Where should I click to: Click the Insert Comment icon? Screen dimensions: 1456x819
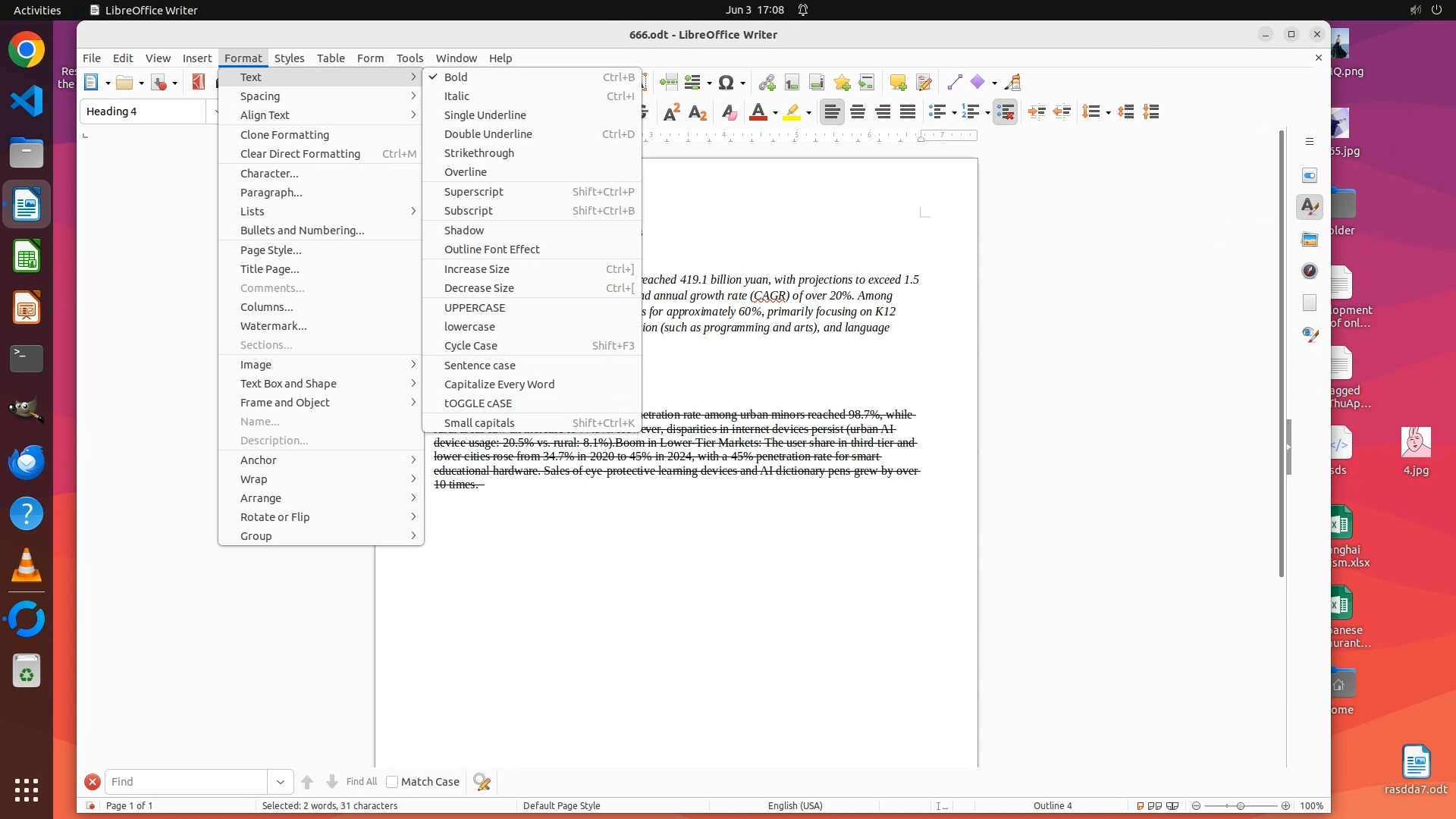pos(898,83)
